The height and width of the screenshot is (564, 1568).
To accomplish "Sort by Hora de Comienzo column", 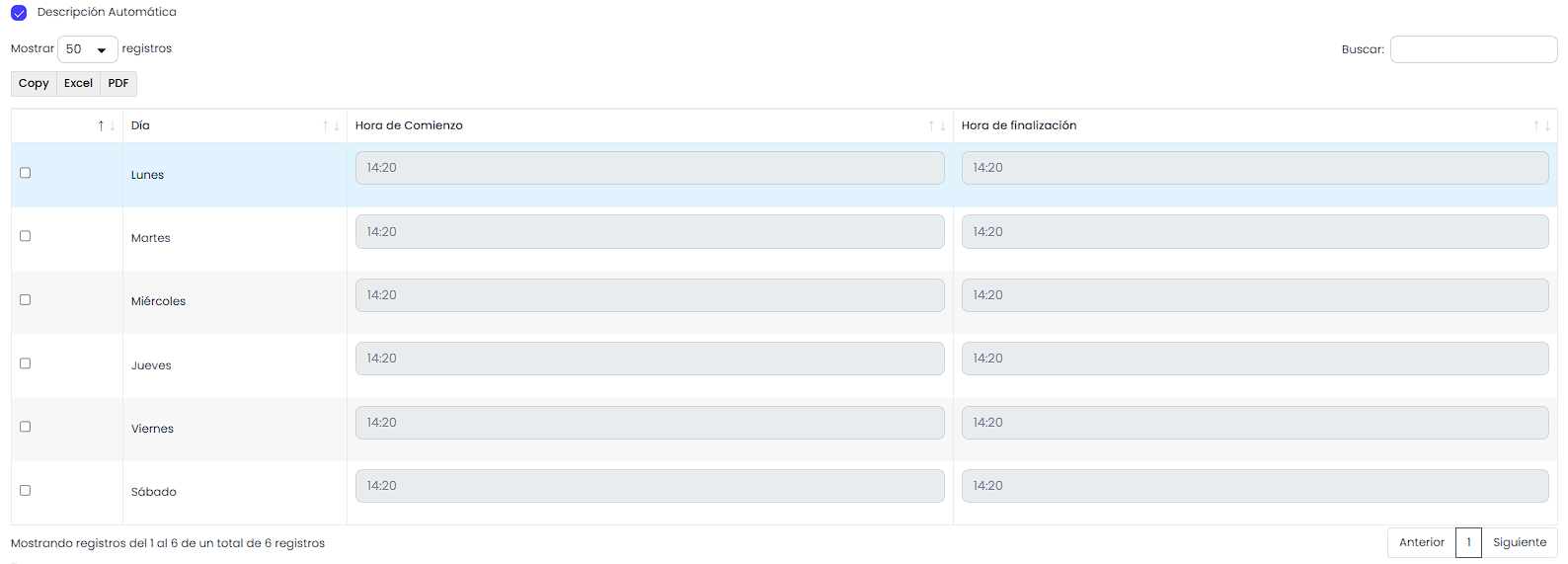I will (x=650, y=125).
